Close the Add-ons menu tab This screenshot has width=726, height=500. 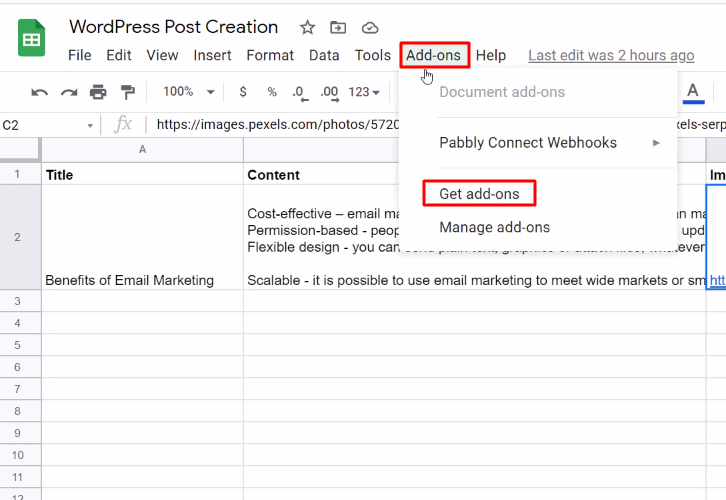[x=434, y=55]
